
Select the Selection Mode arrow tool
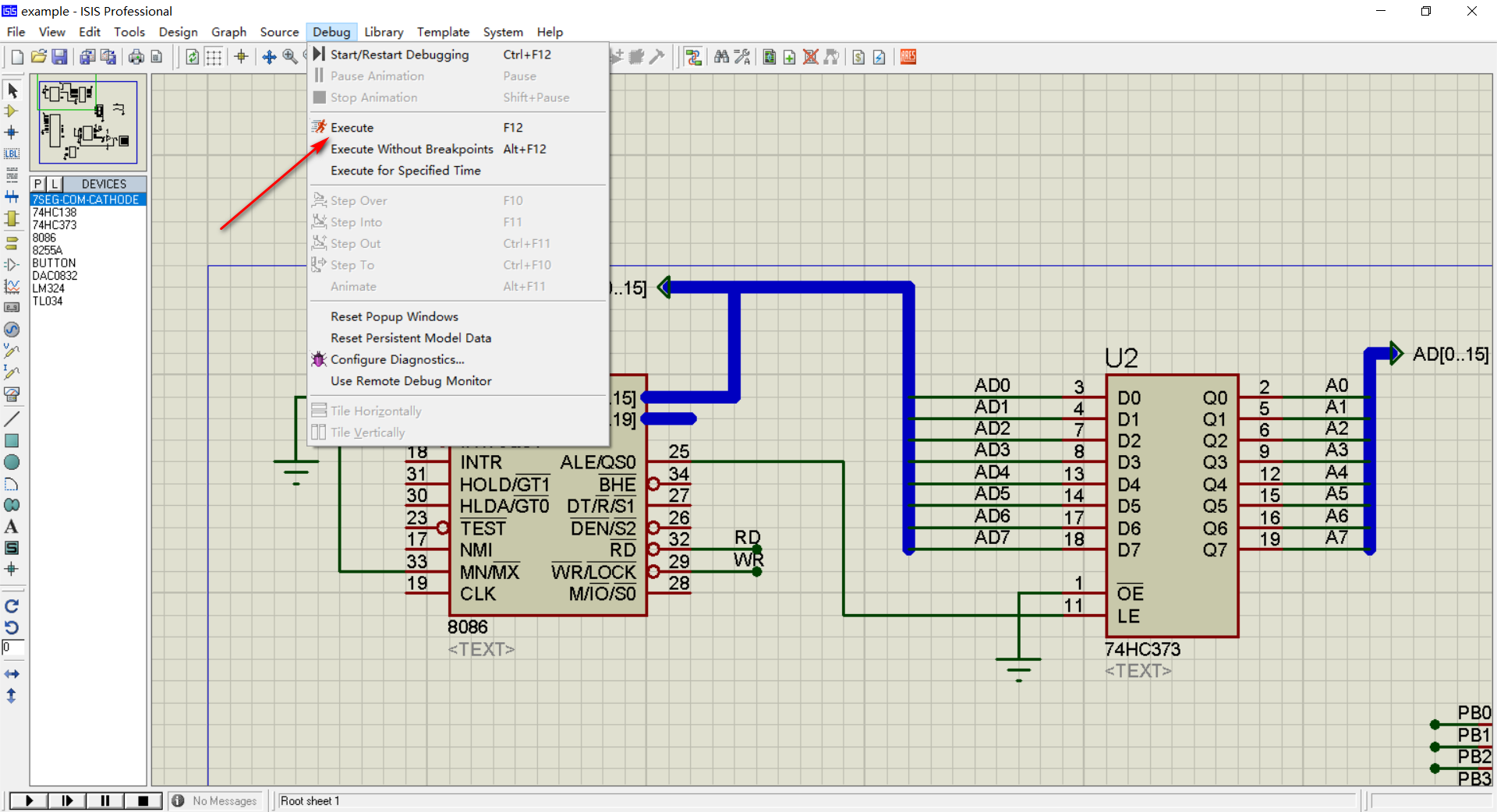[12, 90]
